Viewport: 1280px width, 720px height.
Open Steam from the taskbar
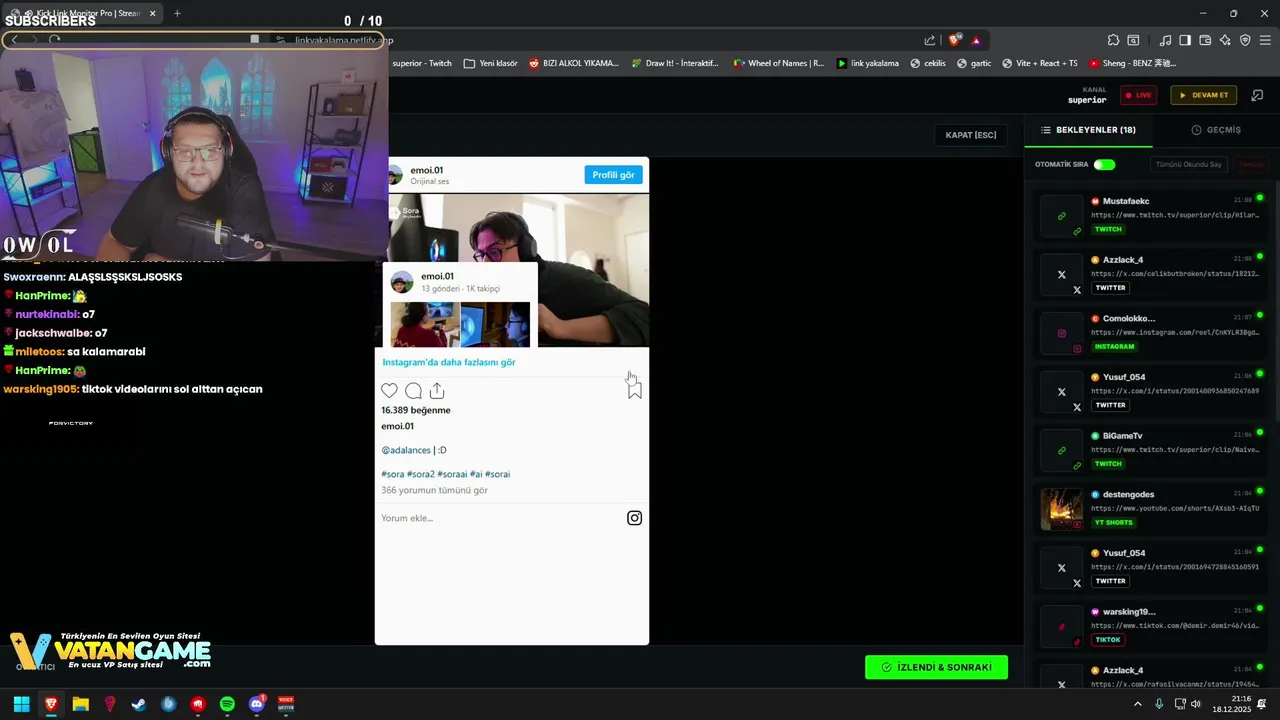(139, 704)
